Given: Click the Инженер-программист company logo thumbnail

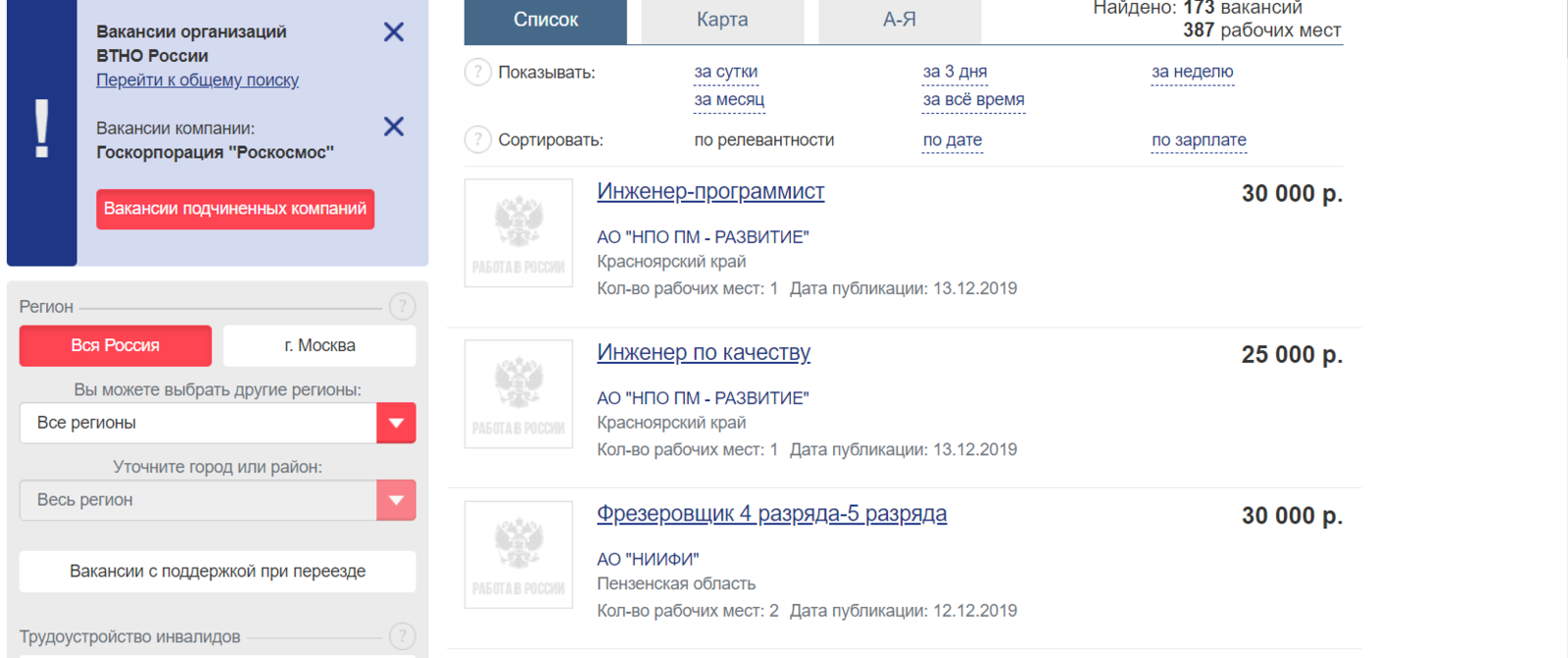Looking at the screenshot, I should [x=518, y=233].
